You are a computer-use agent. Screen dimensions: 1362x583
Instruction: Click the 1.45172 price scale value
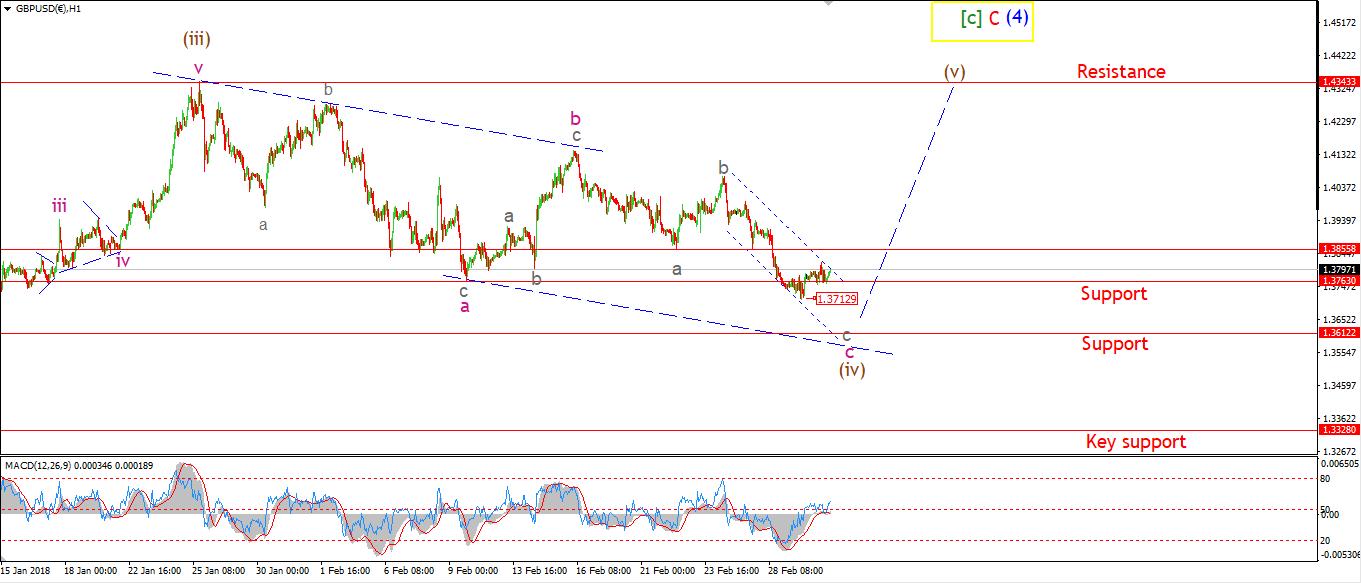(x=1338, y=22)
